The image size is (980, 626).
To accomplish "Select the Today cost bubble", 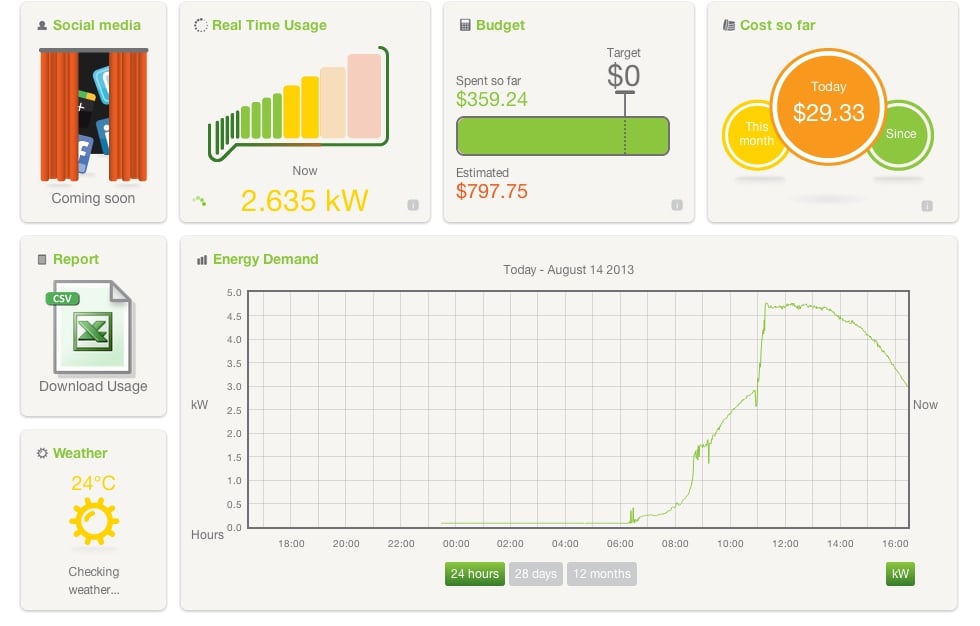I will tap(829, 106).
